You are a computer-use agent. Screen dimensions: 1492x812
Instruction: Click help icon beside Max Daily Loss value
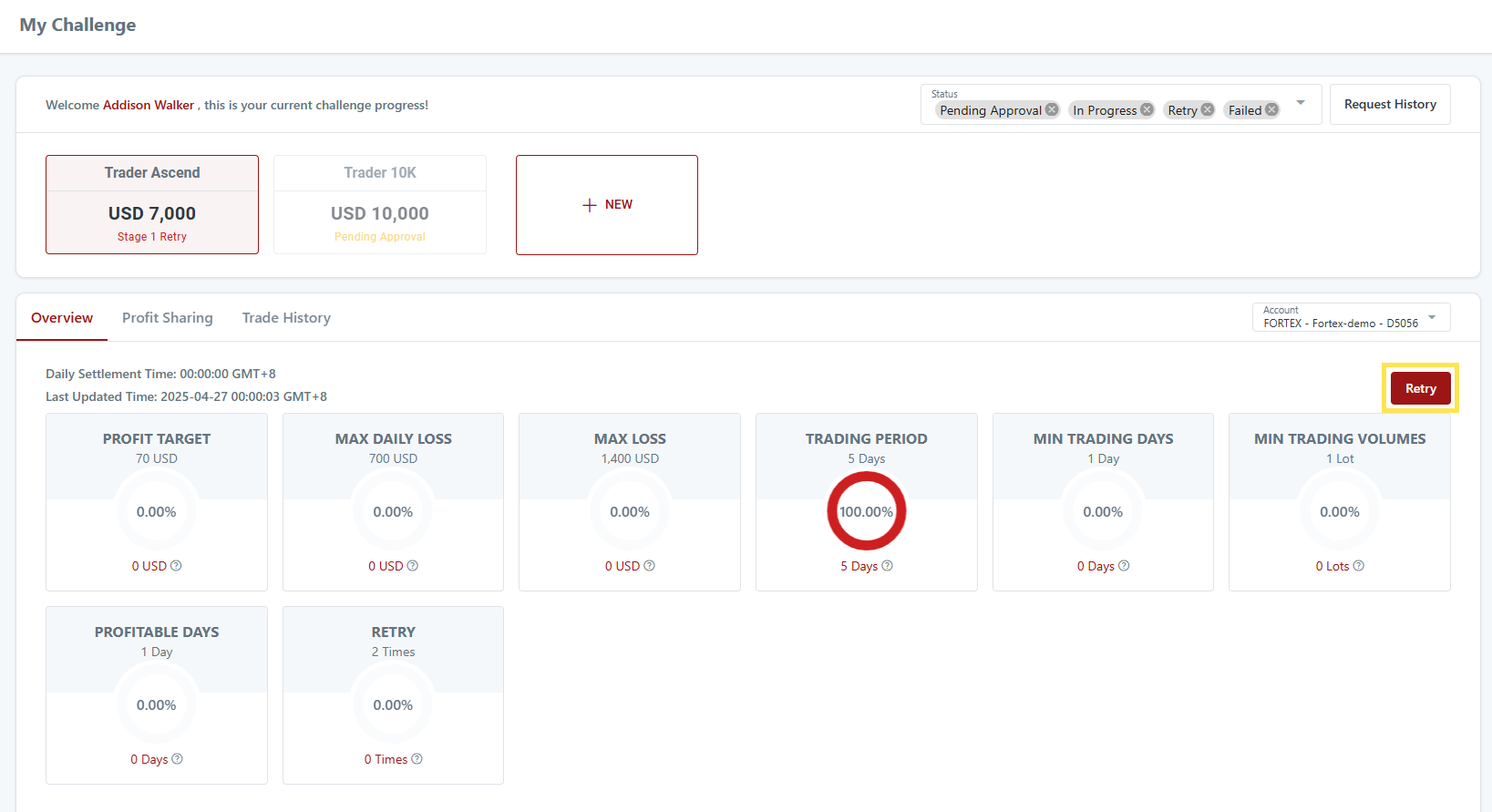pyautogui.click(x=413, y=566)
